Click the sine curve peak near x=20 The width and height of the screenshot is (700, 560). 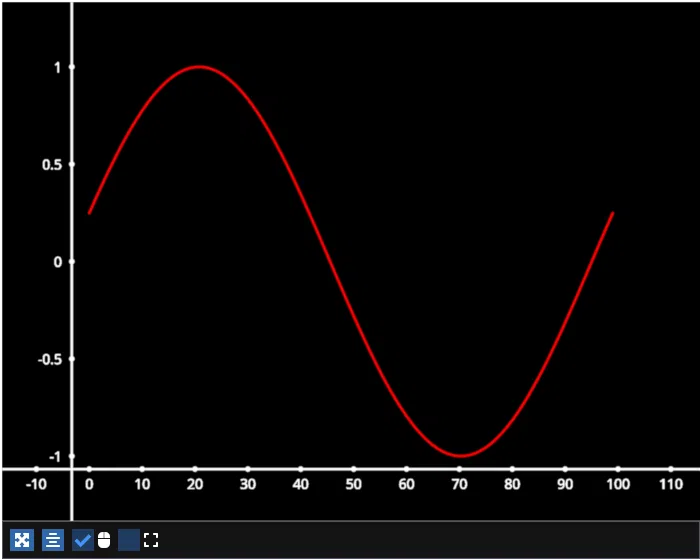[200, 67]
